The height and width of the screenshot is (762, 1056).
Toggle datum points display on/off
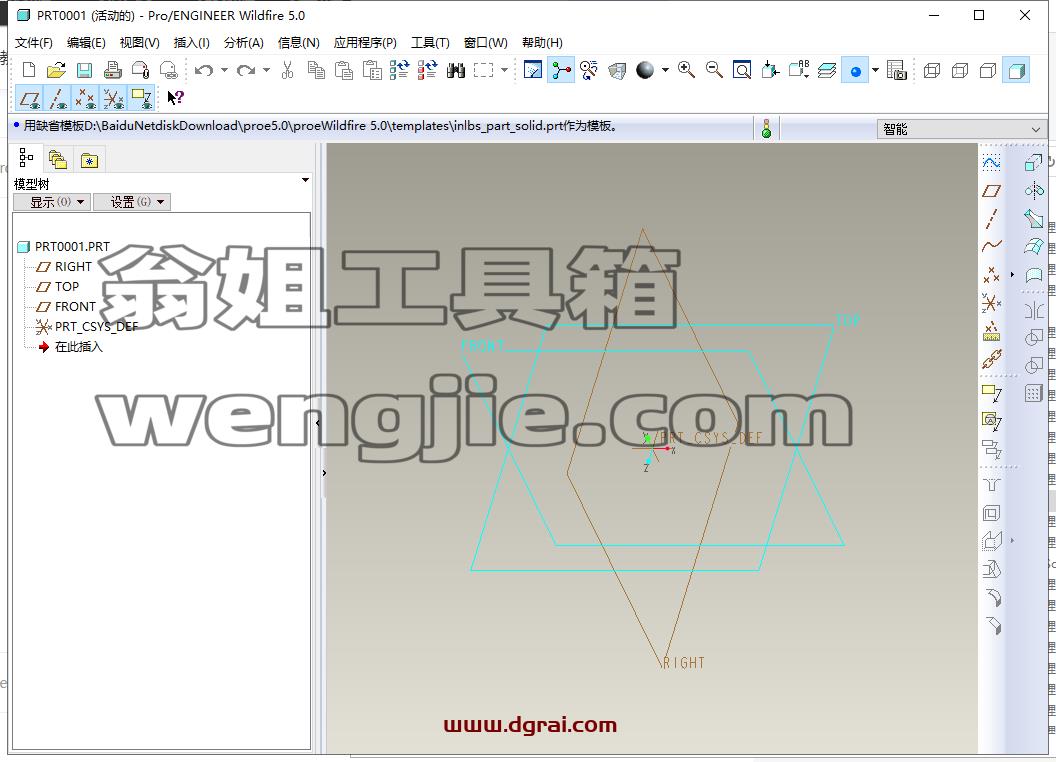pyautogui.click(x=86, y=98)
